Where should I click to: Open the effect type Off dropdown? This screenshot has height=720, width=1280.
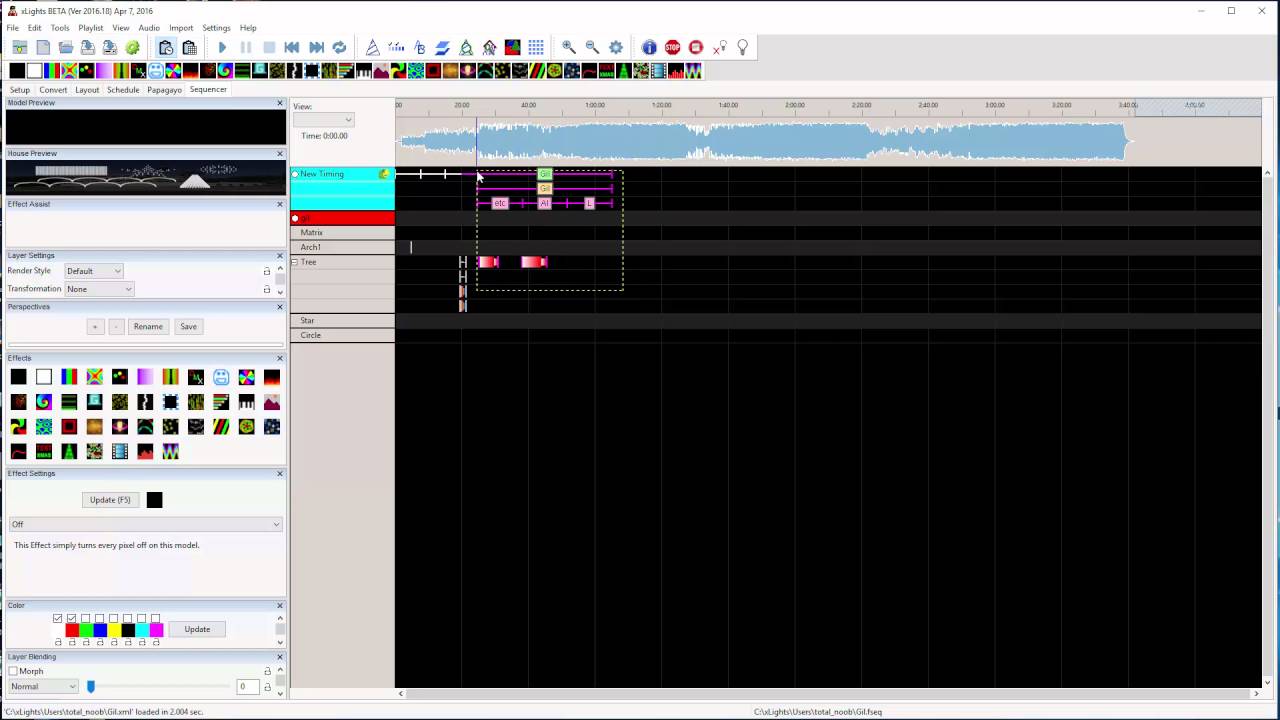pos(146,524)
